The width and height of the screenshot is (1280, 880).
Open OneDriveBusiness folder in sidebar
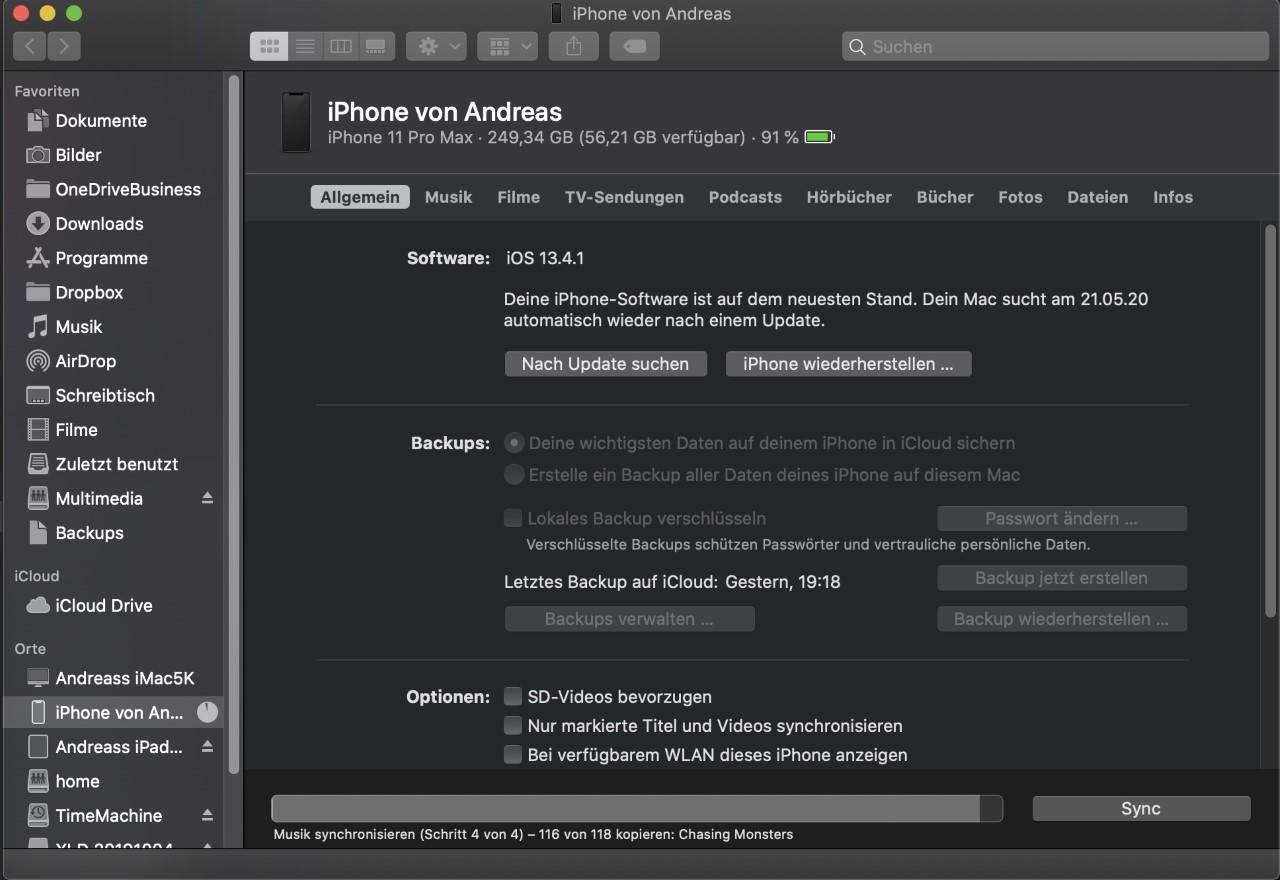point(113,190)
